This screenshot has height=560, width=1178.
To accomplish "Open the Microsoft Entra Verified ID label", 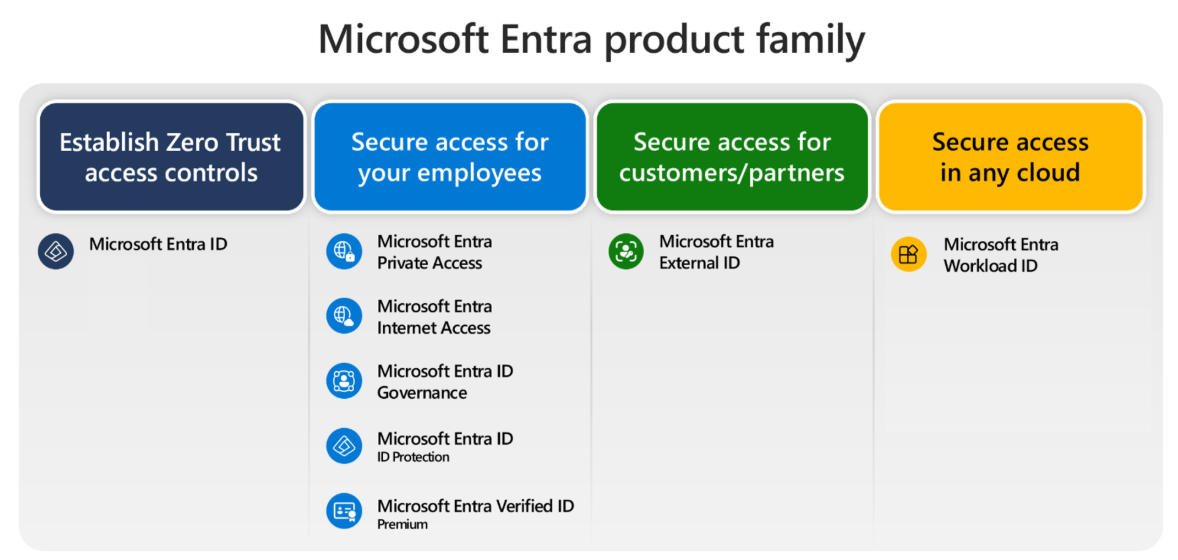I will (475, 507).
